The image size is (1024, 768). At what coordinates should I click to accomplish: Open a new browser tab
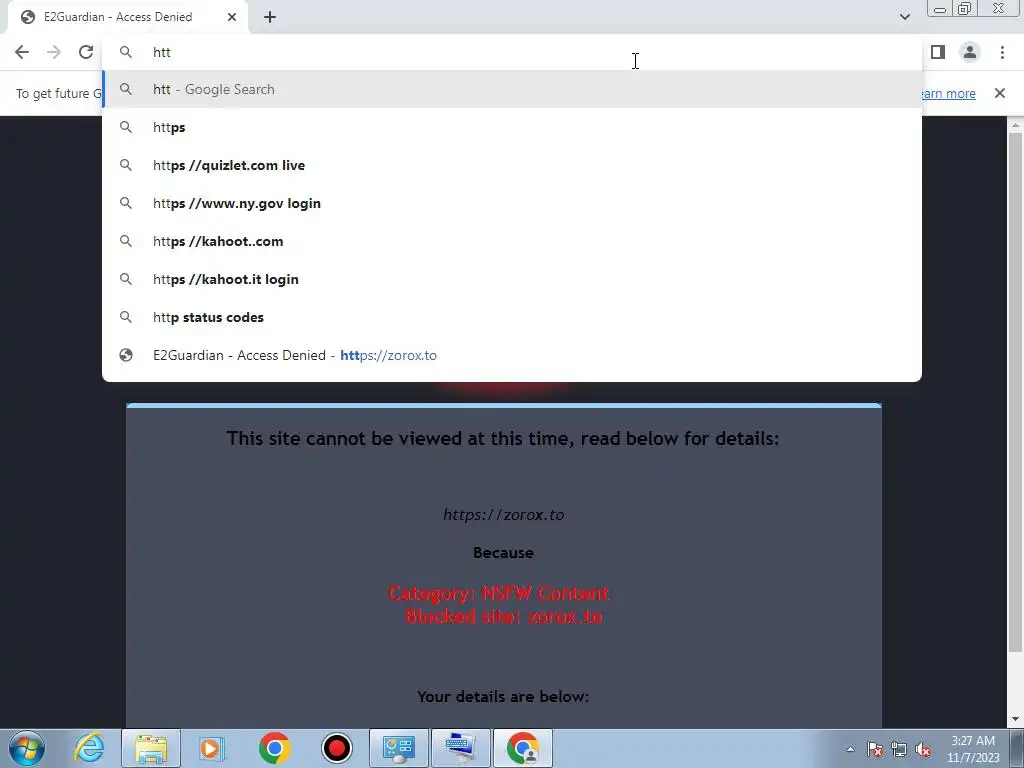(x=270, y=18)
